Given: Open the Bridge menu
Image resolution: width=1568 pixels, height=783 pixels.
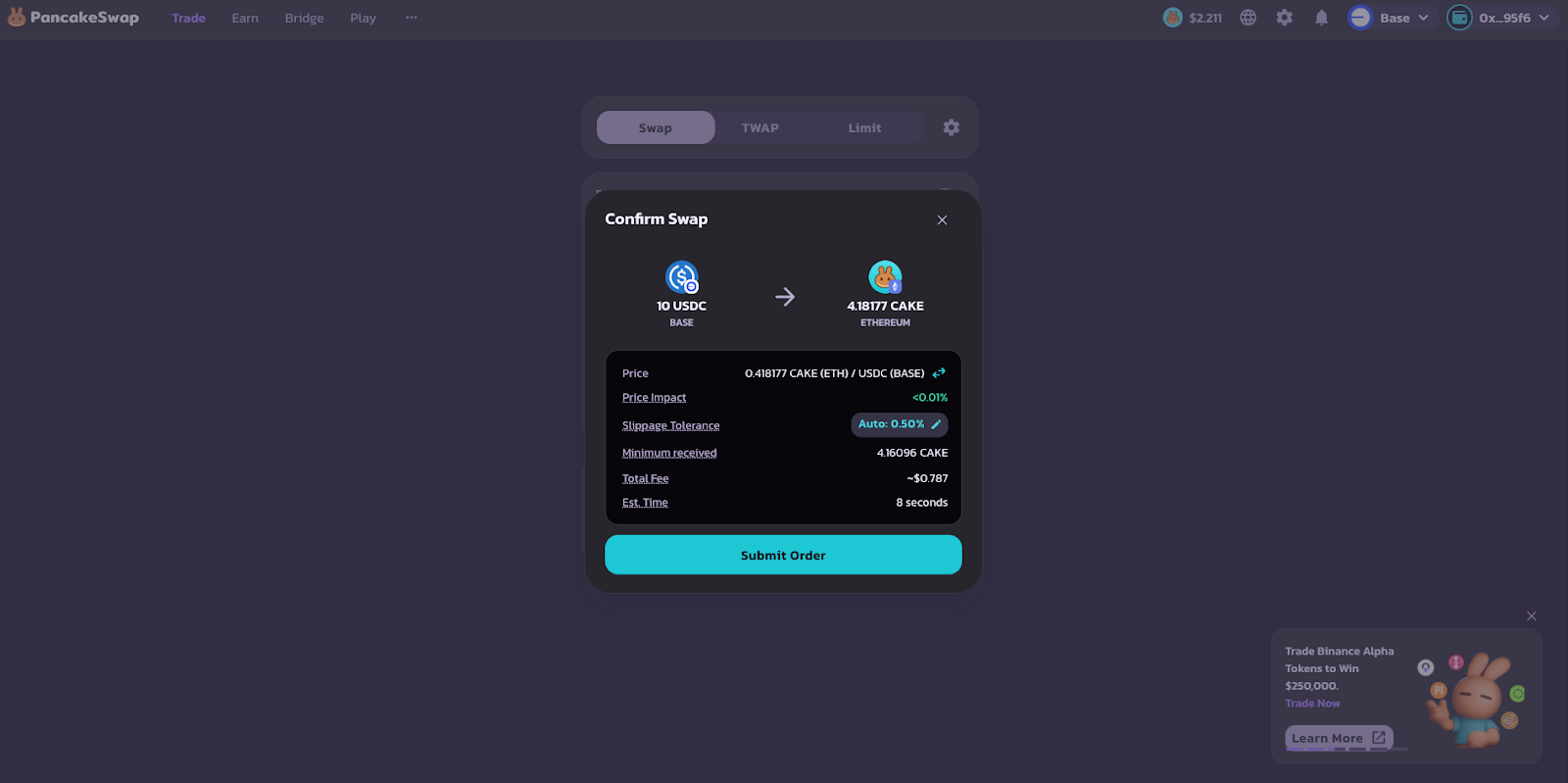Looking at the screenshot, I should coord(304,18).
